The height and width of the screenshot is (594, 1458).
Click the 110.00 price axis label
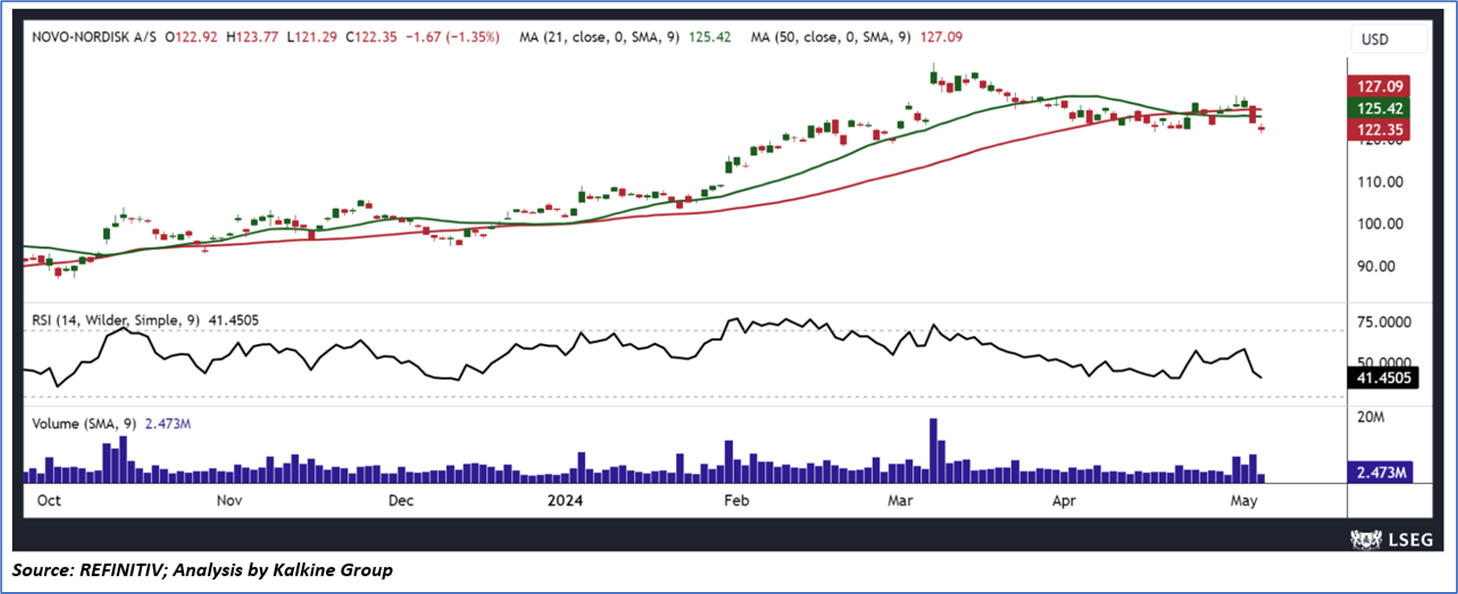pos(1379,182)
